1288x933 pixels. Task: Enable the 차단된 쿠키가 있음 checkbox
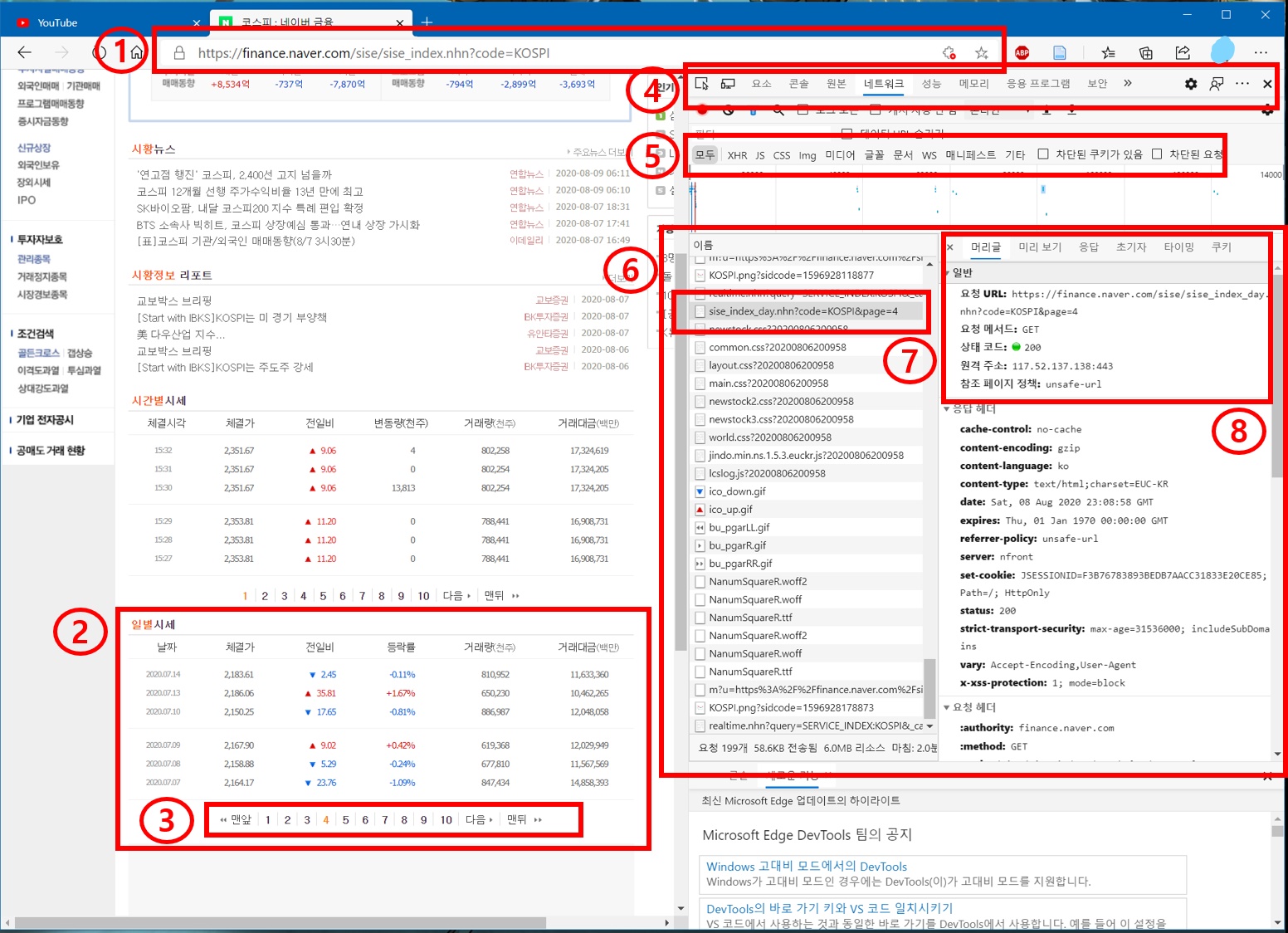1043,154
